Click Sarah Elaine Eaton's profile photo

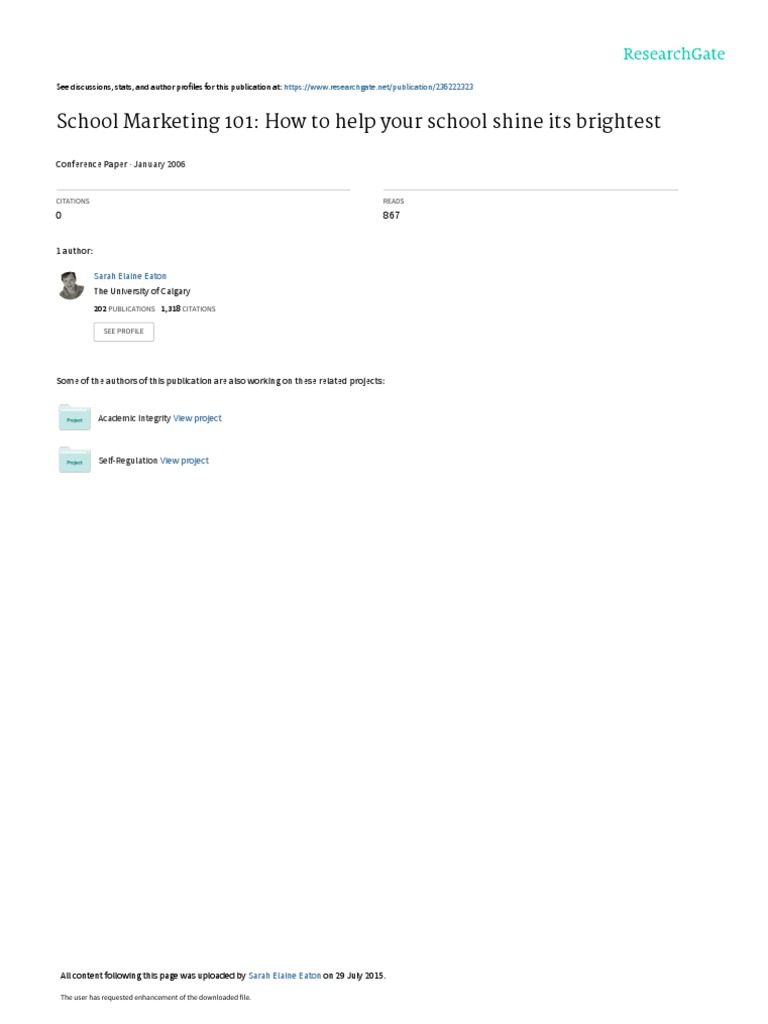pos(71,285)
